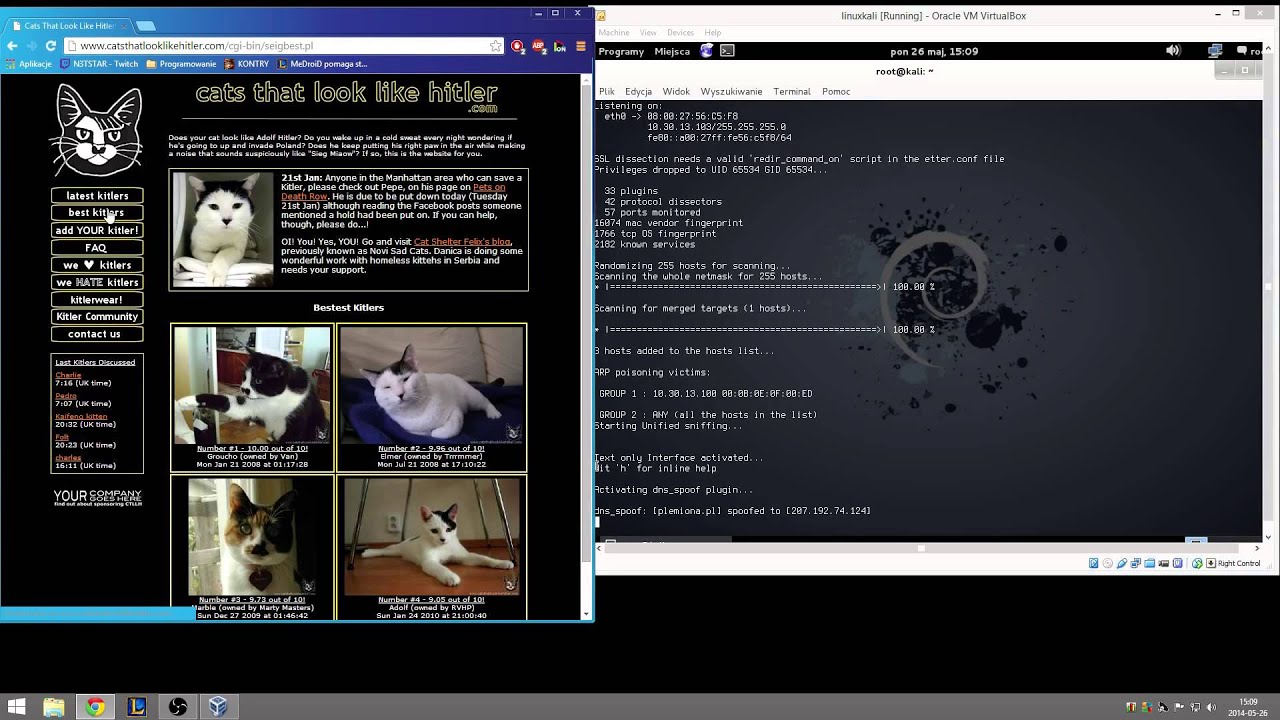Viewport: 1280px width, 720px height.
Task: Open Kitler Community page
Action: pyautogui.click(x=97, y=317)
